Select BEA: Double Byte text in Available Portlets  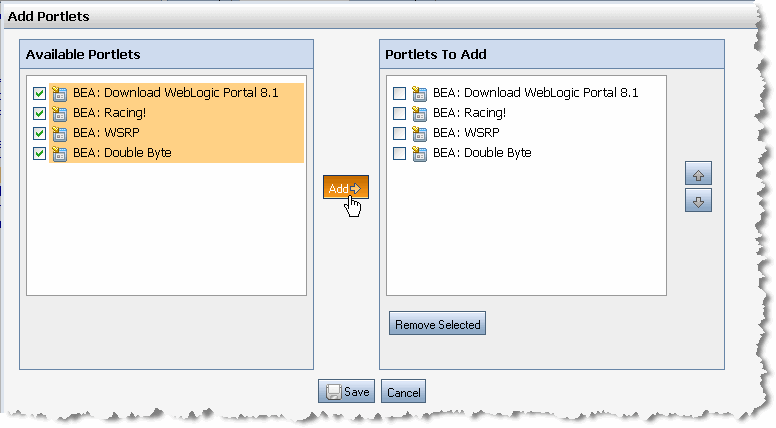[x=122, y=153]
